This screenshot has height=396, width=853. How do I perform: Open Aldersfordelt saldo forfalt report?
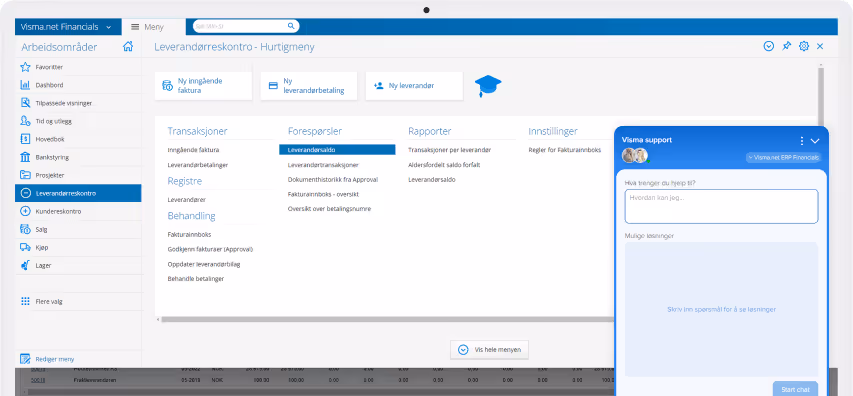click(x=444, y=164)
